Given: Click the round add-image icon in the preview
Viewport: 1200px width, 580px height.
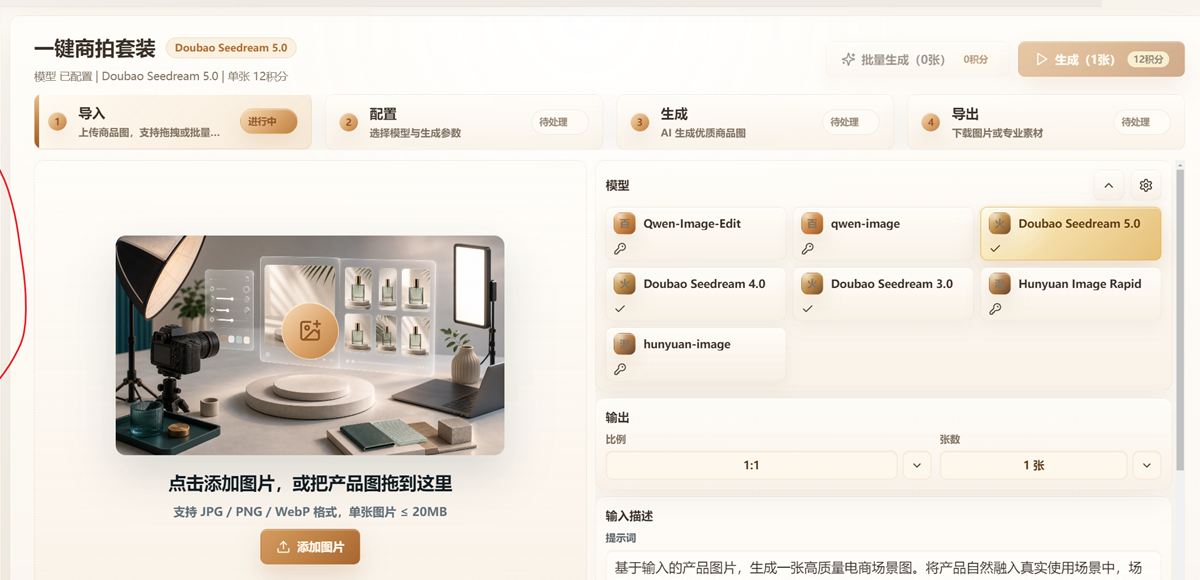Looking at the screenshot, I should (310, 329).
